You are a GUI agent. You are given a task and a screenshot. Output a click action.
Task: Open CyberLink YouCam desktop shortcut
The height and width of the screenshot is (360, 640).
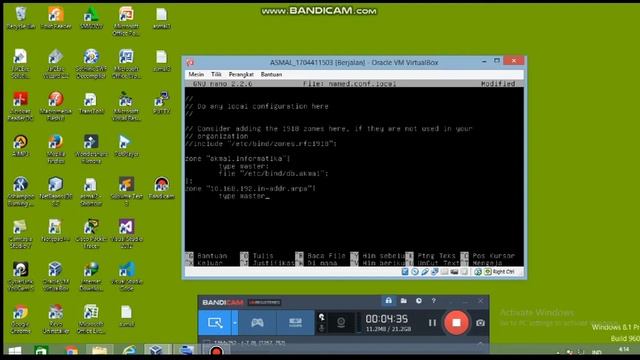coord(20,276)
